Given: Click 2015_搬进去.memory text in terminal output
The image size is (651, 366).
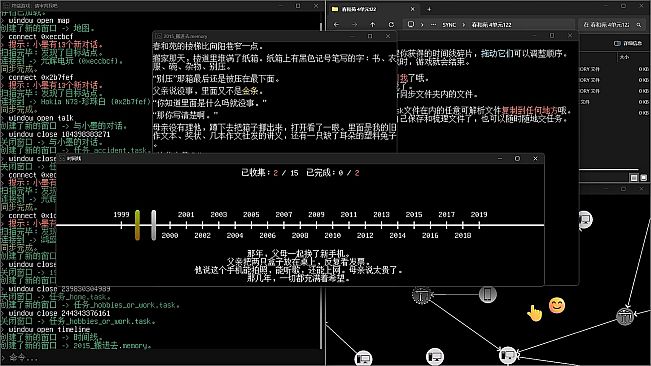Looking at the screenshot, I should click(112, 345).
